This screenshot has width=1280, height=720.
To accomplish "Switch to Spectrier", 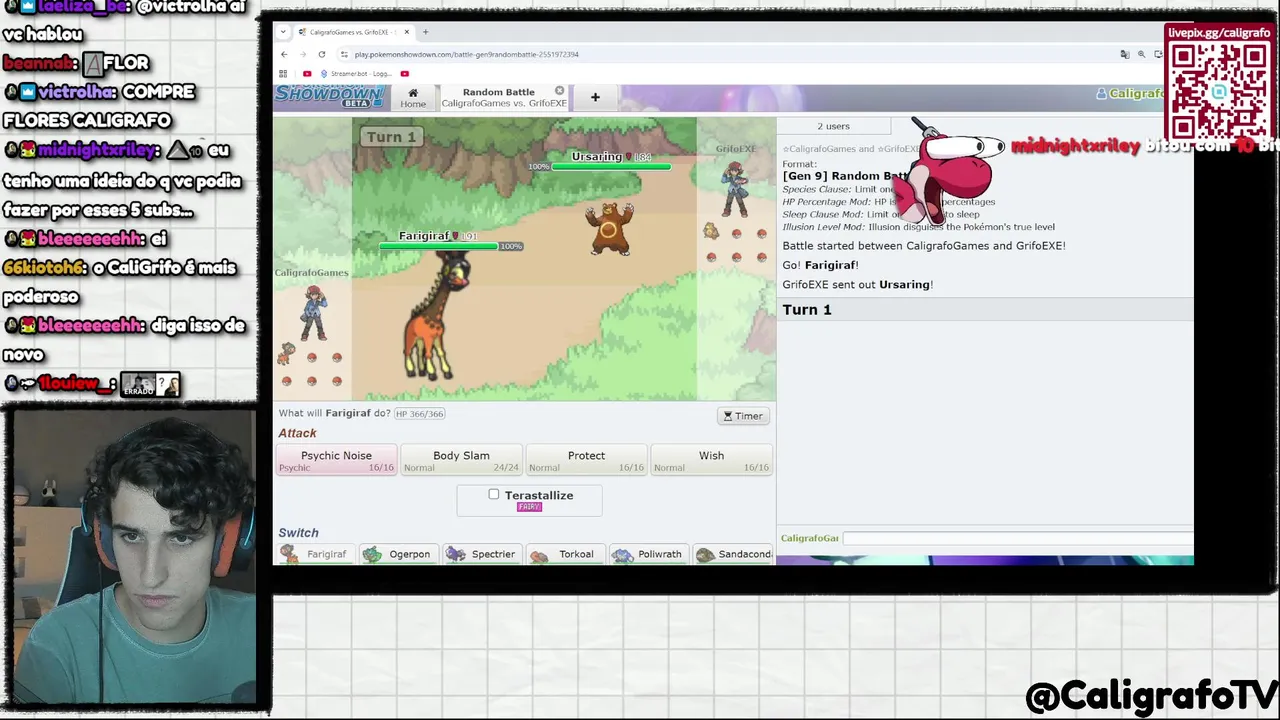I will pos(481,554).
